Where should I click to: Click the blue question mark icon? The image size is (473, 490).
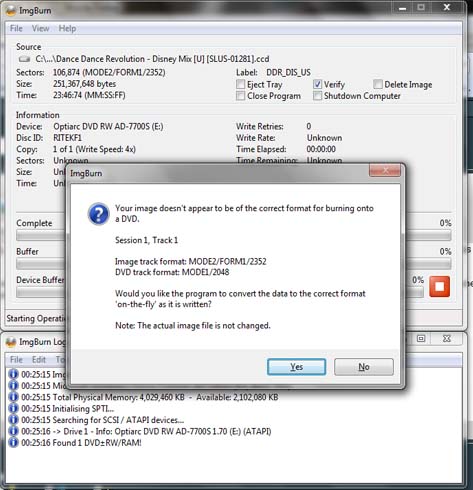coord(99,214)
